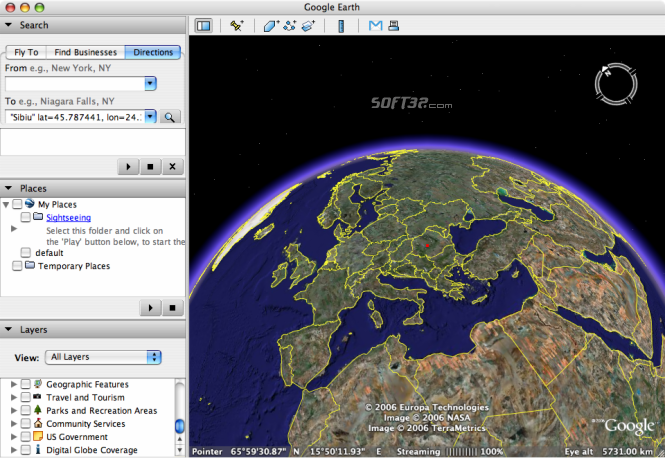Add a placemark with the pushpin icon

237,26
